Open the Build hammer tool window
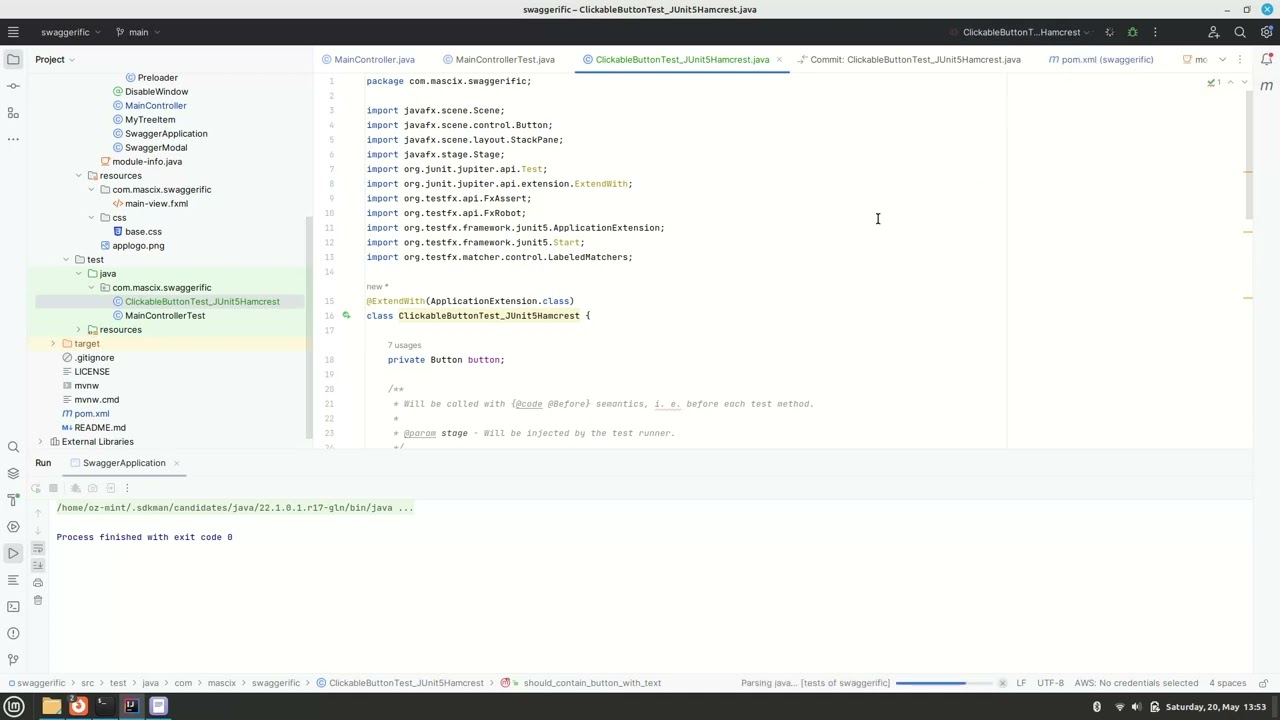1280x720 pixels. (x=13, y=500)
